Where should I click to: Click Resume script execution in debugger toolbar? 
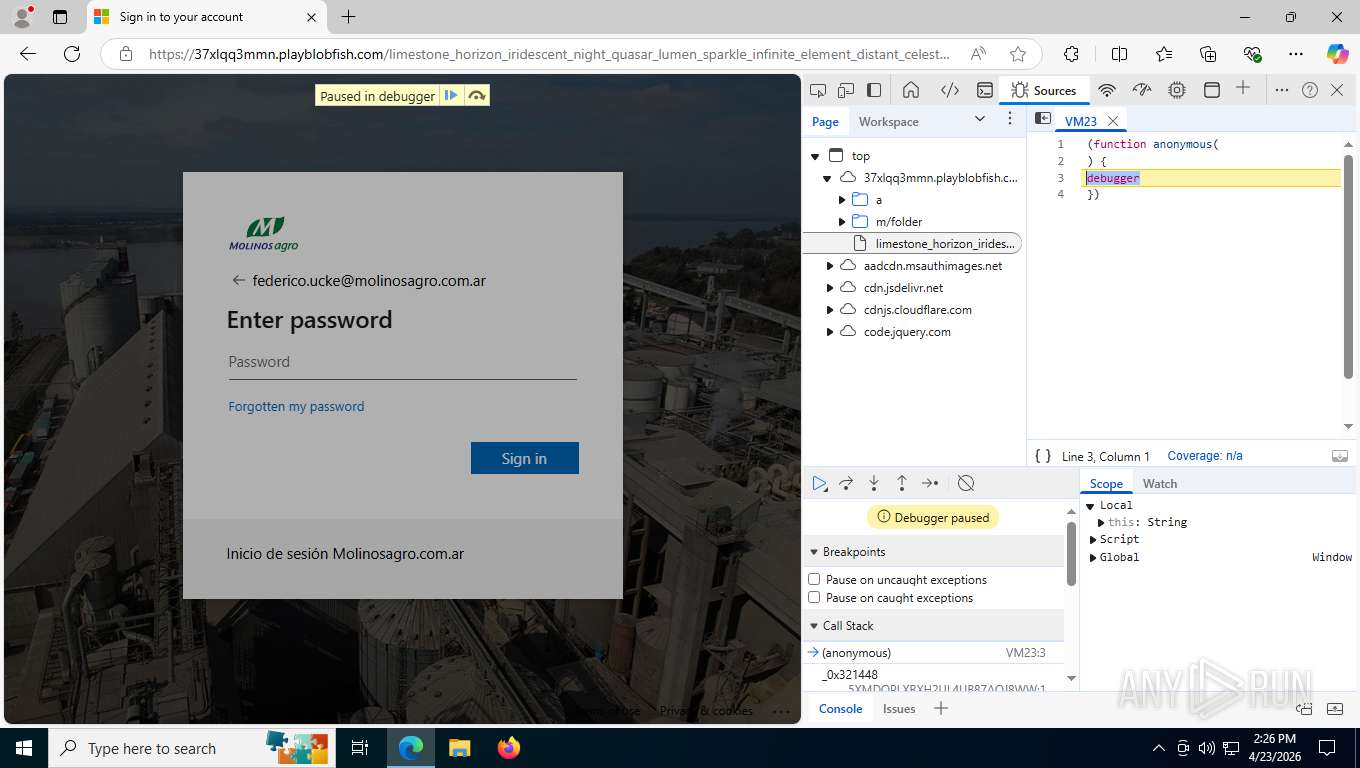click(820, 483)
